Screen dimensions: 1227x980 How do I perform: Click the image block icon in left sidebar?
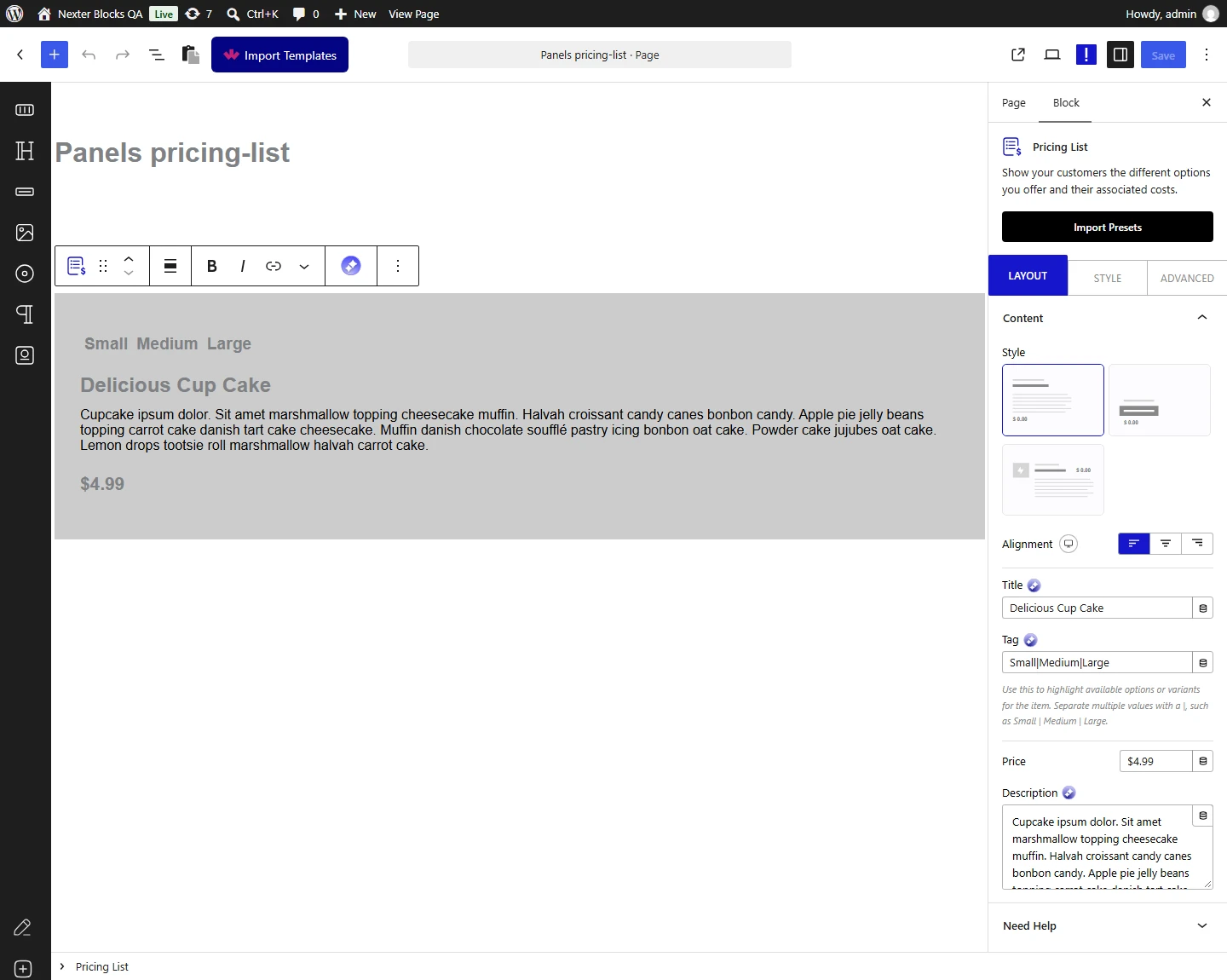(25, 233)
